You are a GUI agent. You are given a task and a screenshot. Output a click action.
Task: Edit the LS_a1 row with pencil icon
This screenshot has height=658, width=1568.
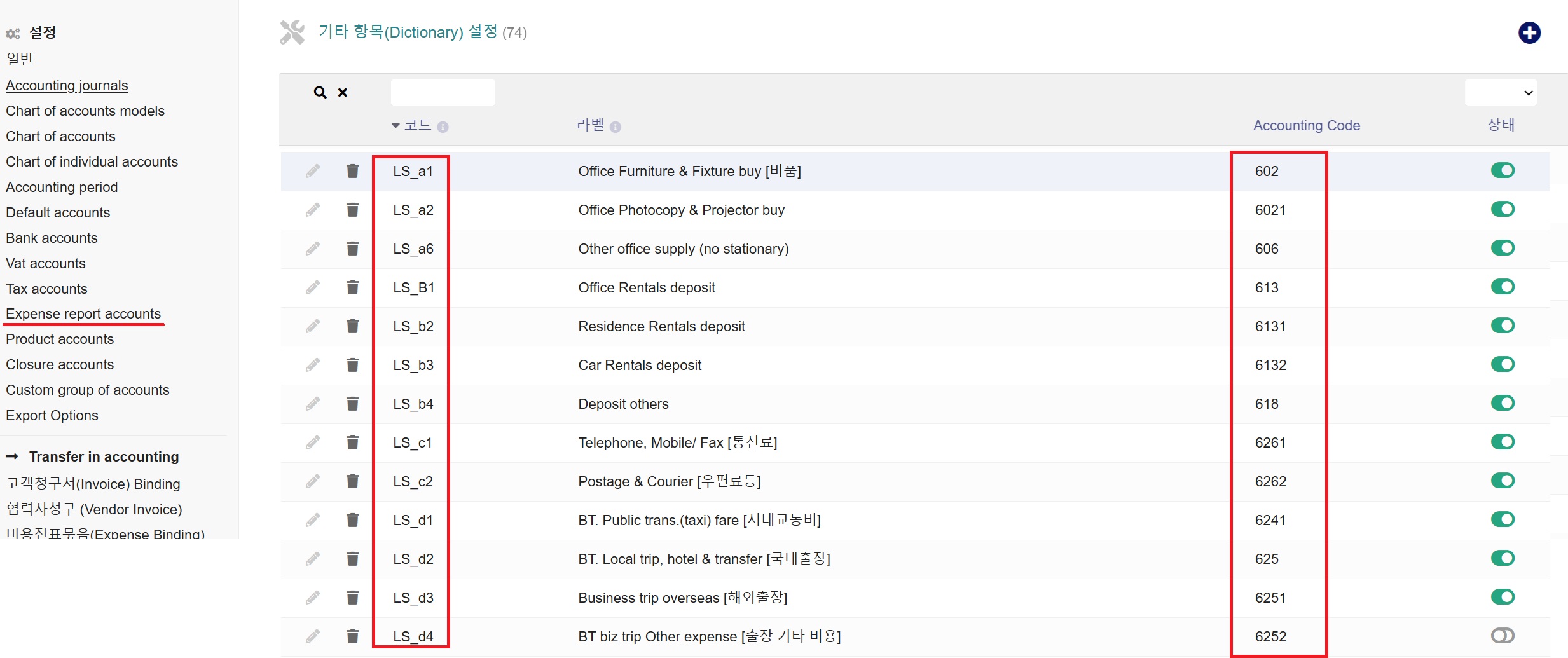click(312, 171)
